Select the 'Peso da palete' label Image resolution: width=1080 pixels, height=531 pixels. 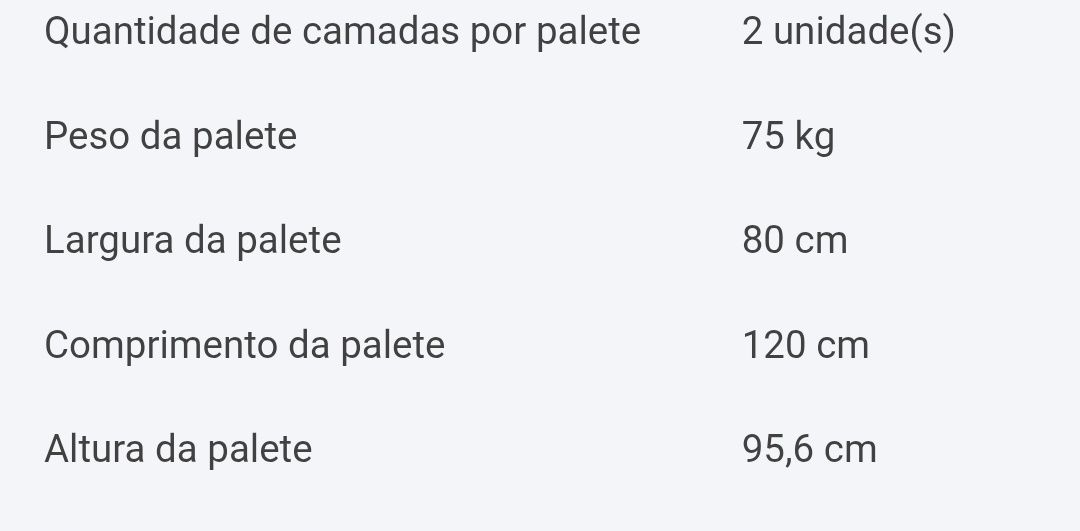171,136
